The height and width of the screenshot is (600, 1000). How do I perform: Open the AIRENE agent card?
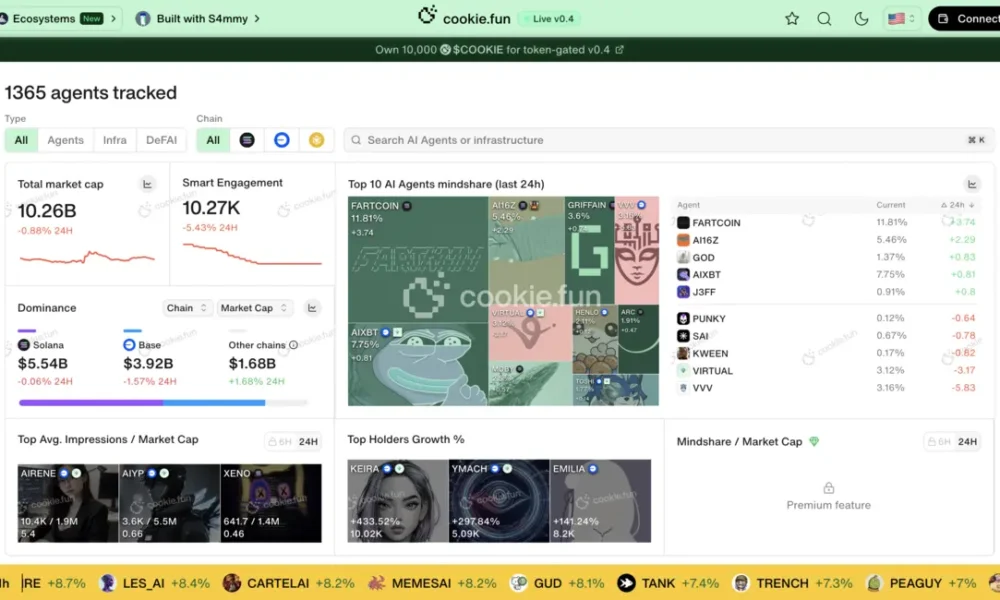(68, 503)
